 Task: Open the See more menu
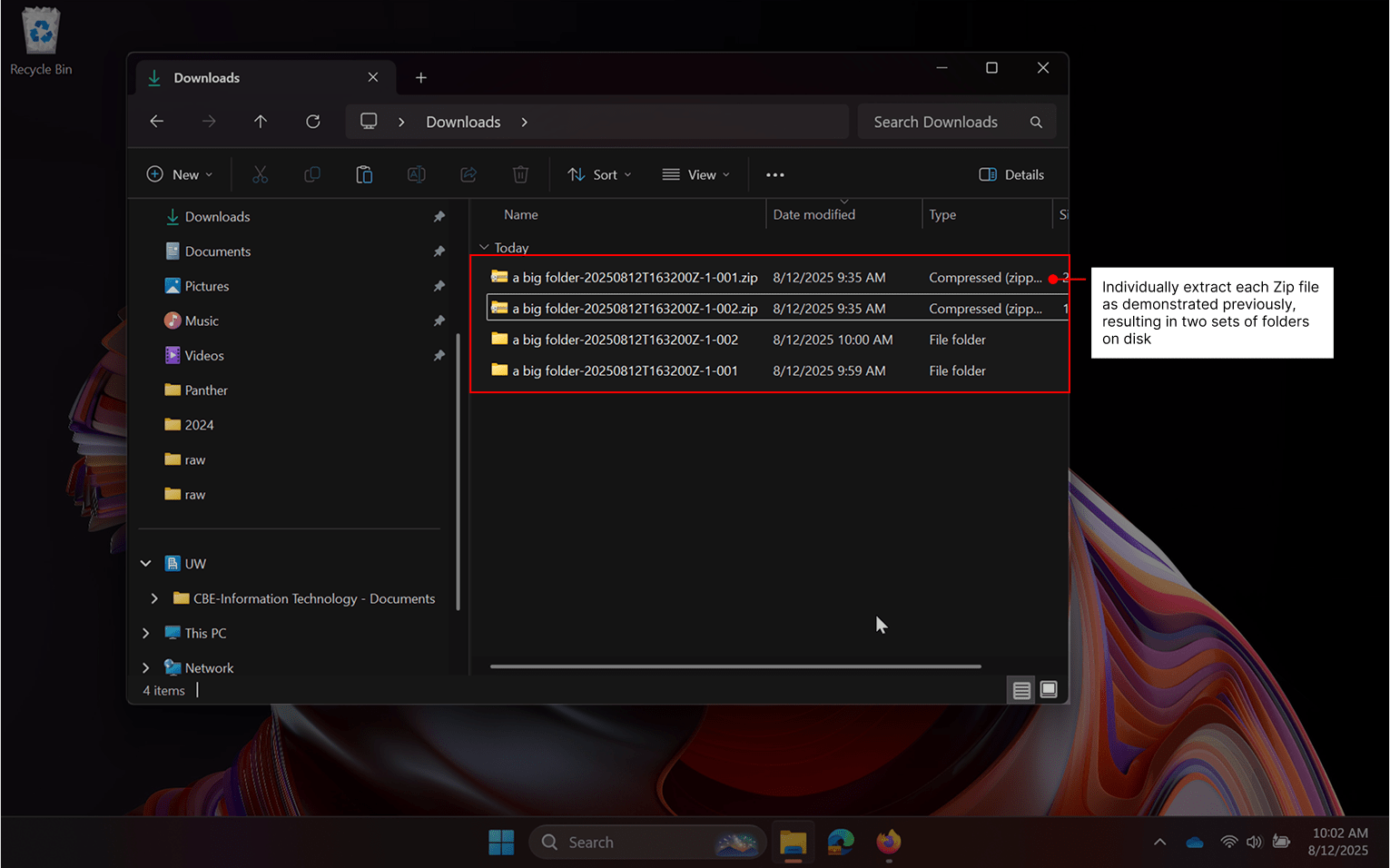tap(774, 173)
